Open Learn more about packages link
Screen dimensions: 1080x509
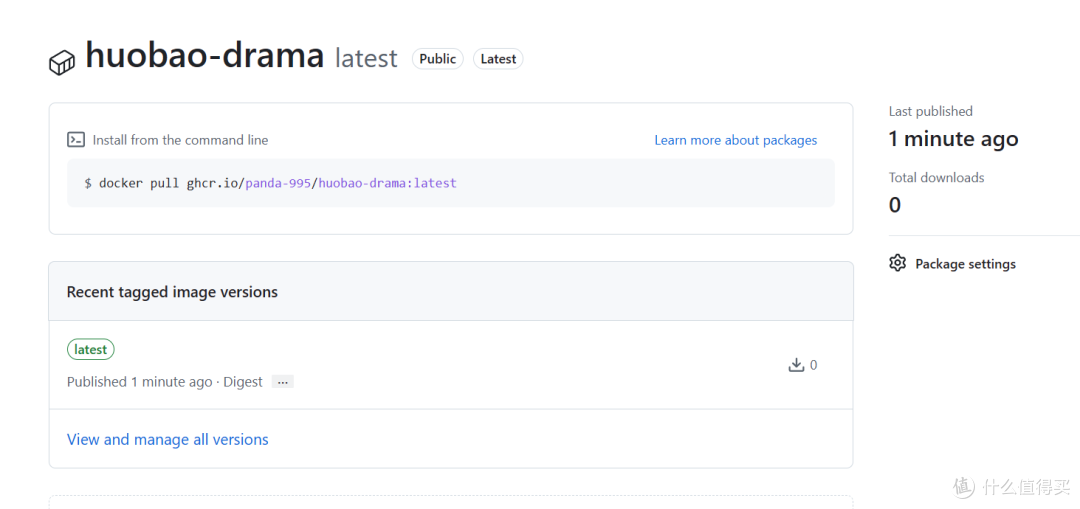(x=736, y=140)
